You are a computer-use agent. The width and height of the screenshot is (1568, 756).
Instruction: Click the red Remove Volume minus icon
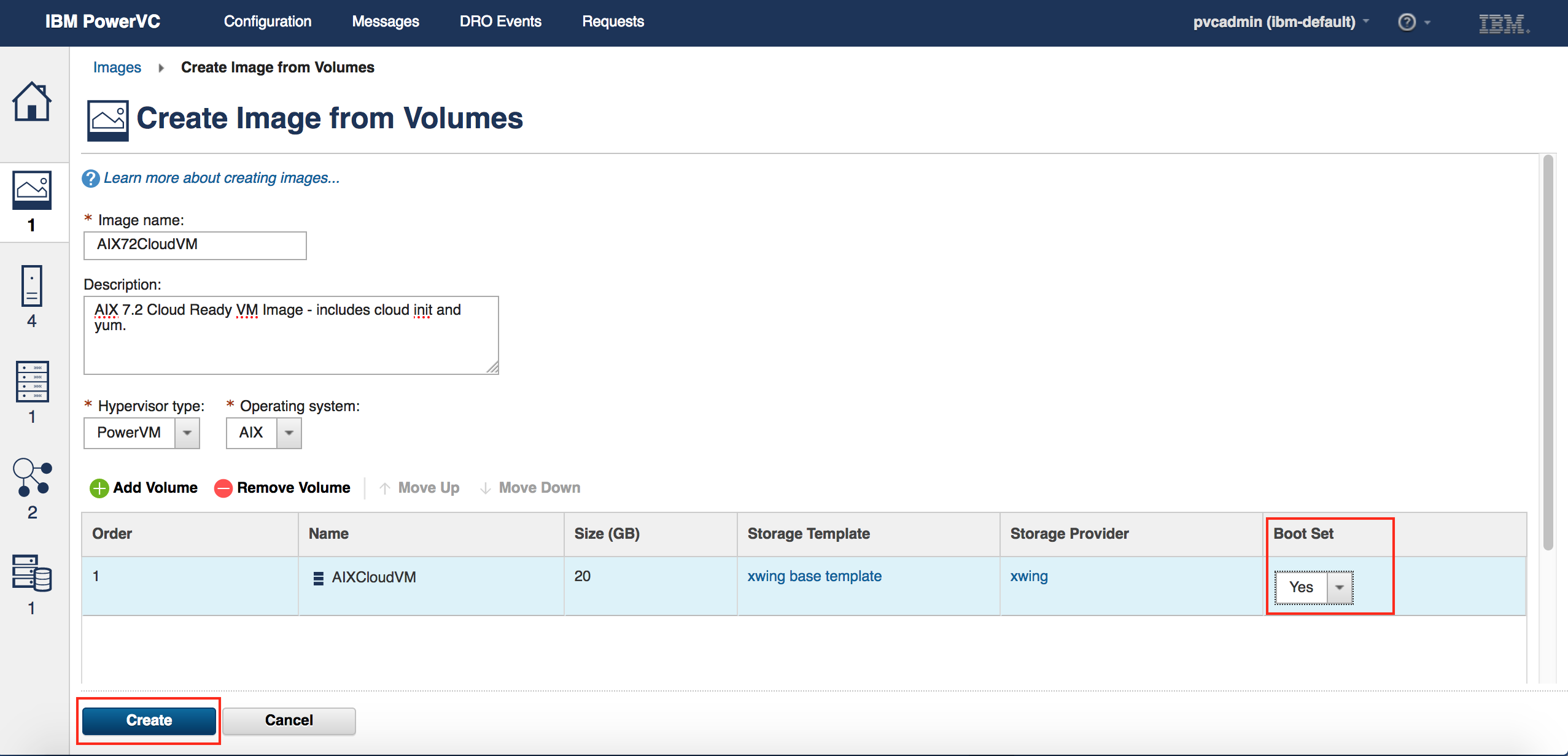(x=223, y=488)
